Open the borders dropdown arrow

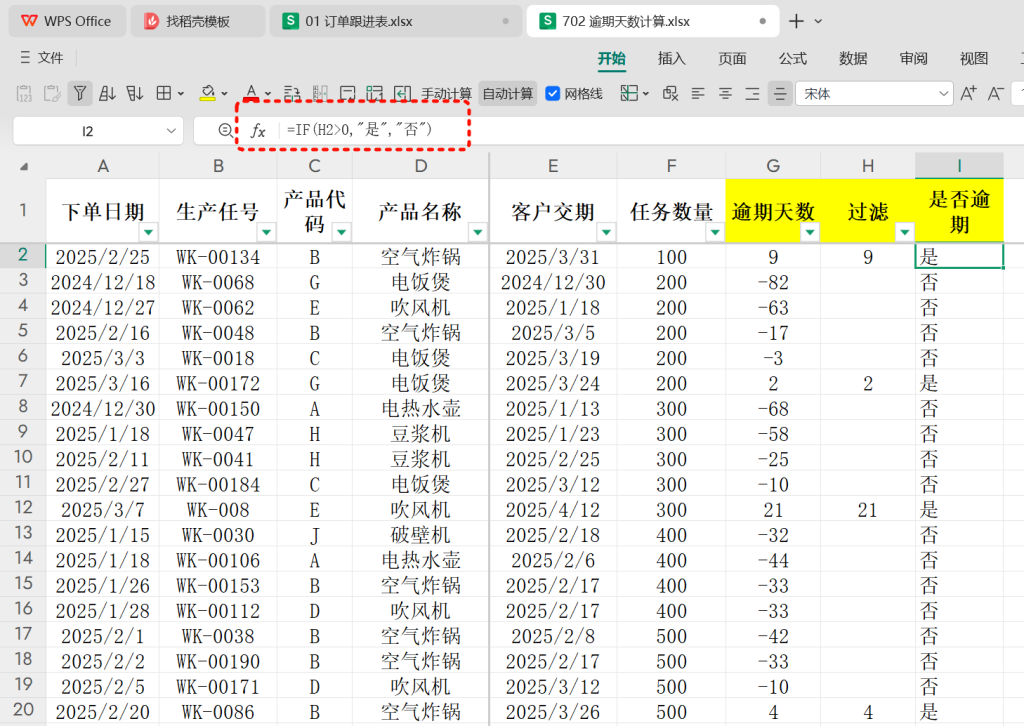(181, 94)
